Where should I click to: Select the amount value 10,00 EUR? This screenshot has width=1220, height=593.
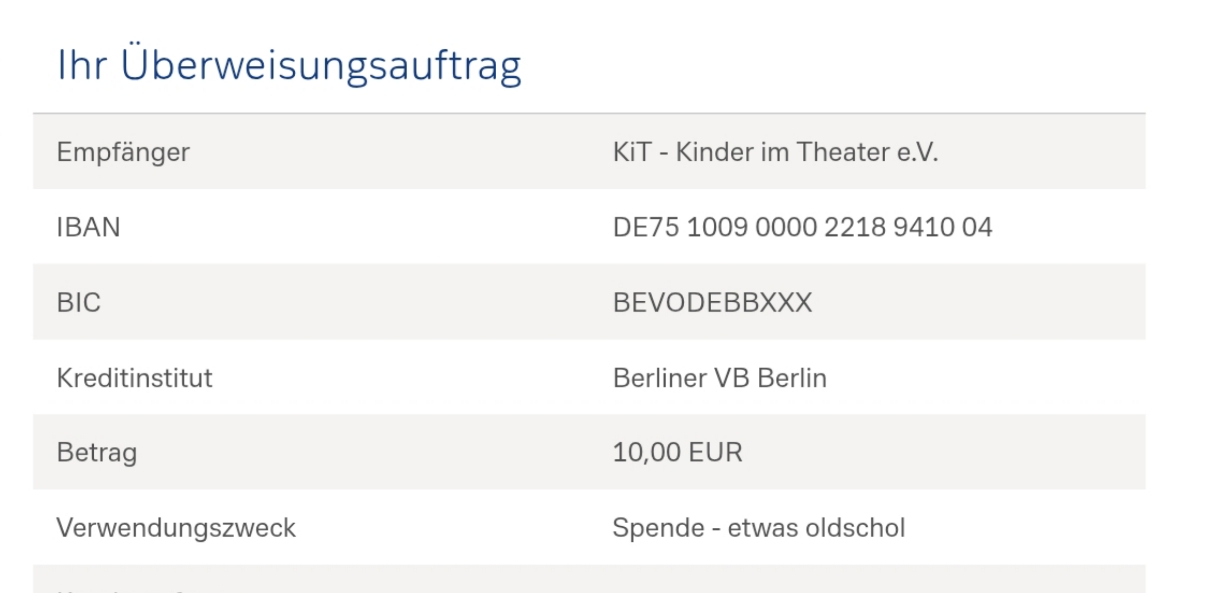pyautogui.click(x=677, y=453)
